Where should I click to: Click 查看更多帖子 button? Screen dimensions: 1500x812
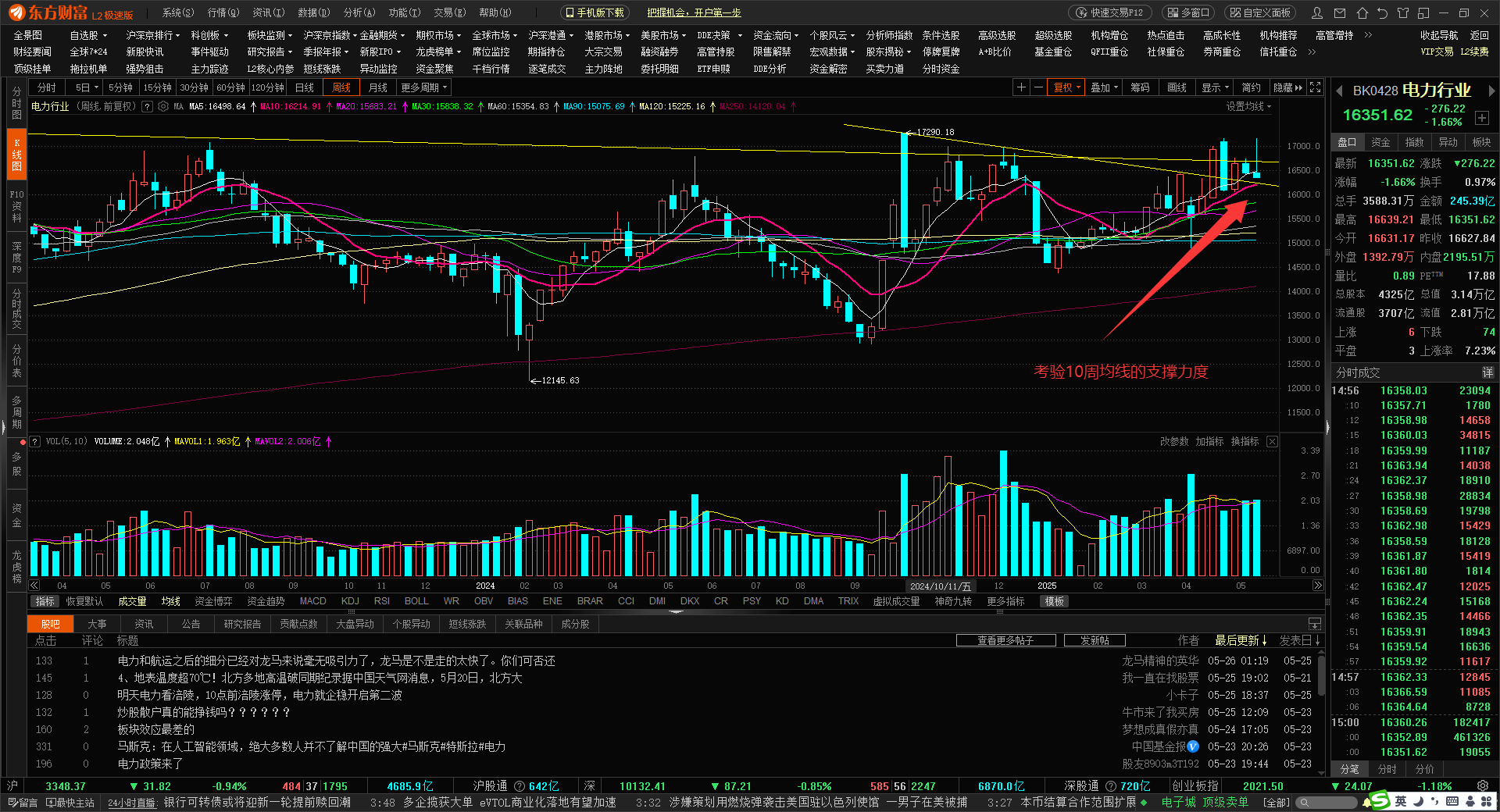pyautogui.click(x=1005, y=640)
